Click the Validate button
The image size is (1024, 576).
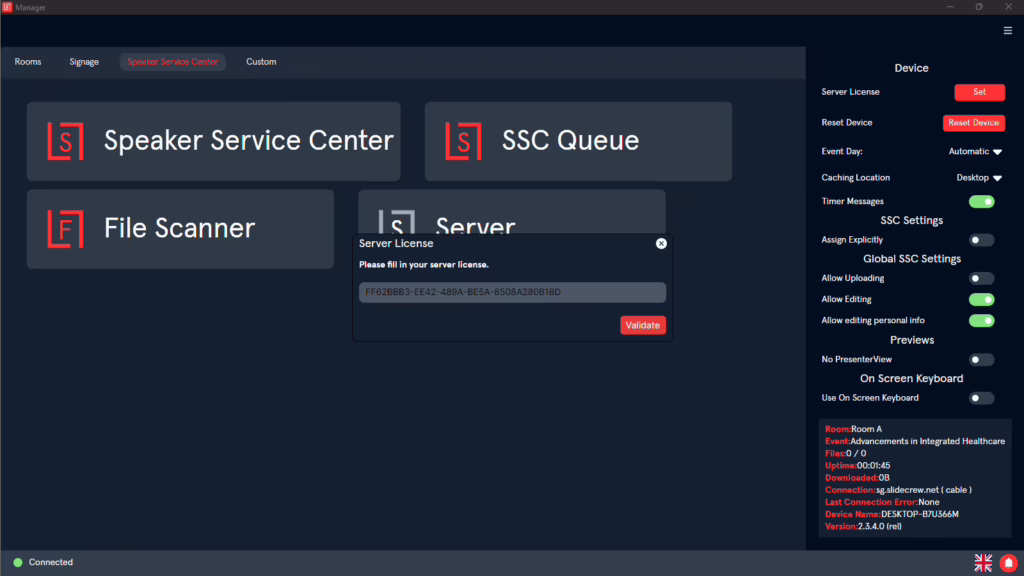(x=643, y=325)
